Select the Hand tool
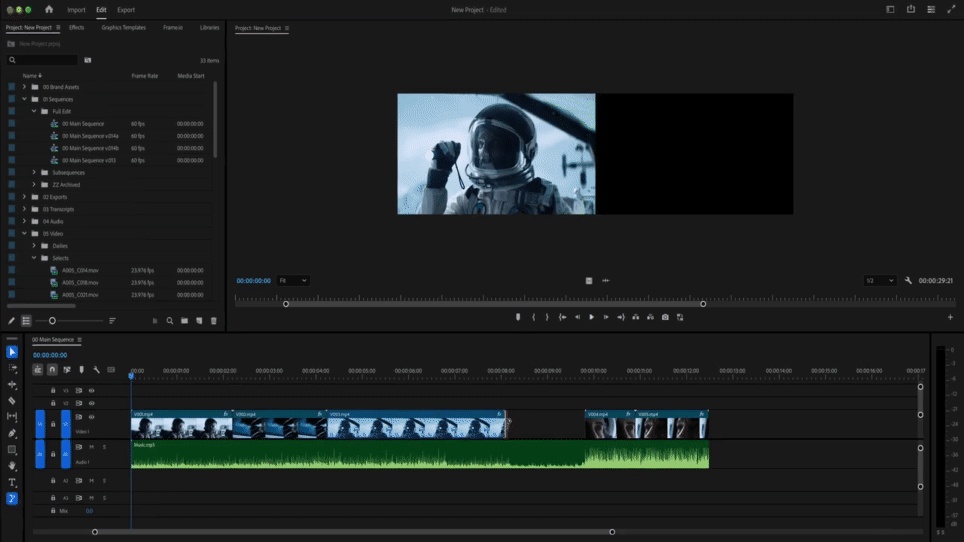Viewport: 964px width, 542px height. click(12, 466)
